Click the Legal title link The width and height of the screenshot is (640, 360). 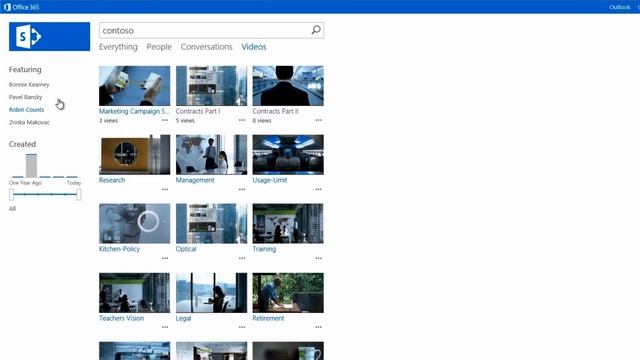pyautogui.click(x=183, y=318)
